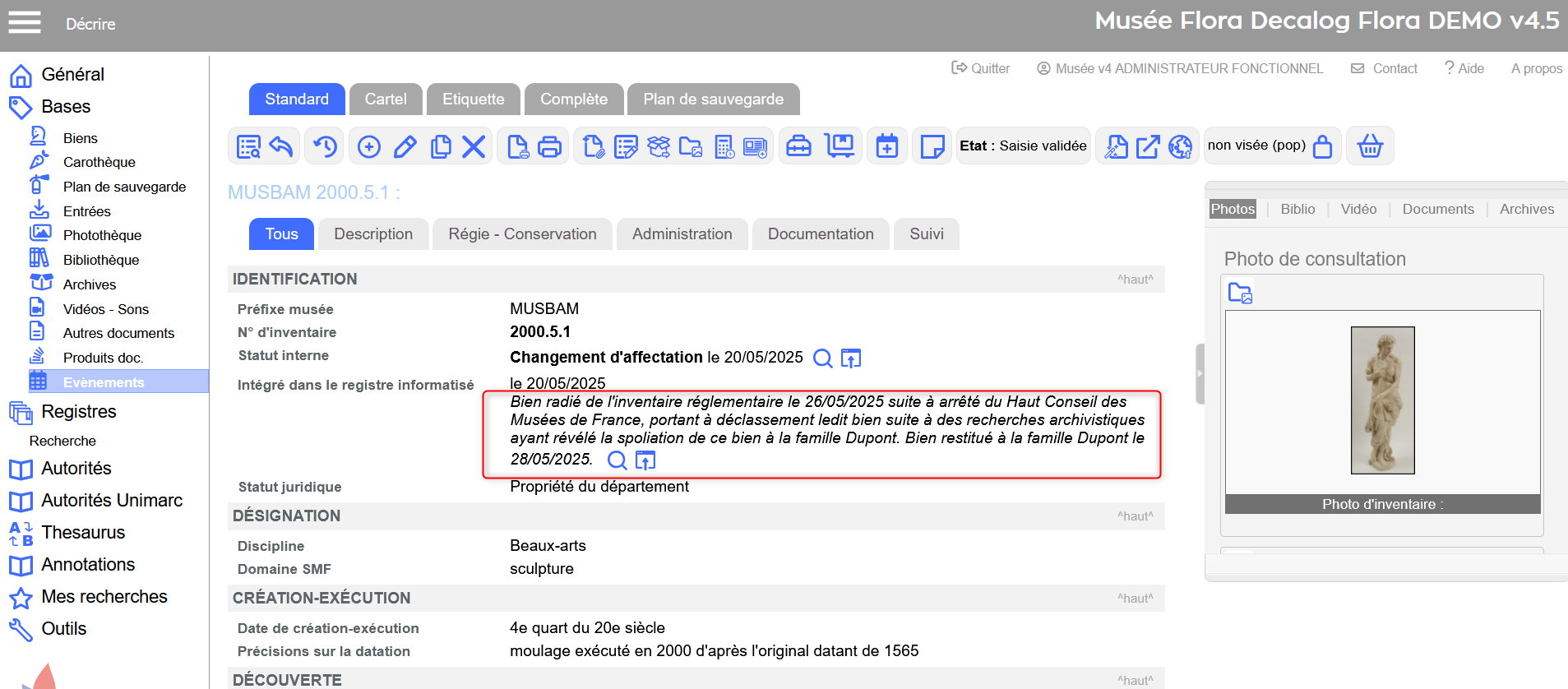
Task: Open the hamburger menu at top left
Action: (25, 22)
